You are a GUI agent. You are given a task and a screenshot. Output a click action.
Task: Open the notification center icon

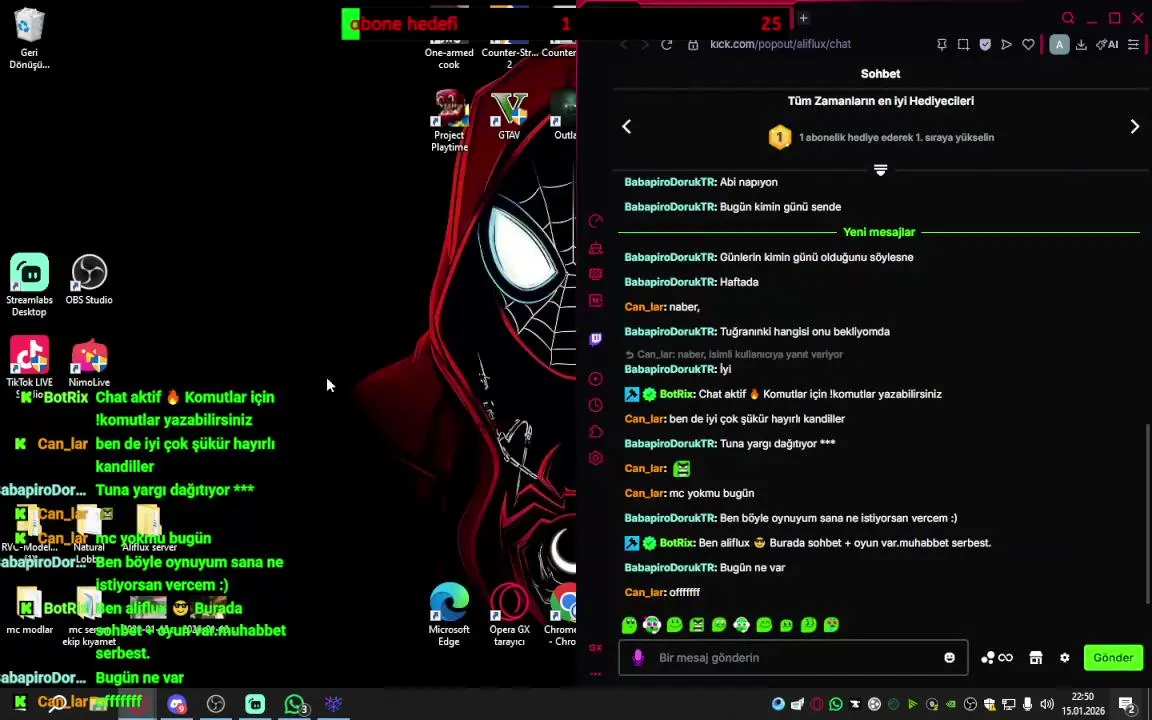coord(1128,705)
